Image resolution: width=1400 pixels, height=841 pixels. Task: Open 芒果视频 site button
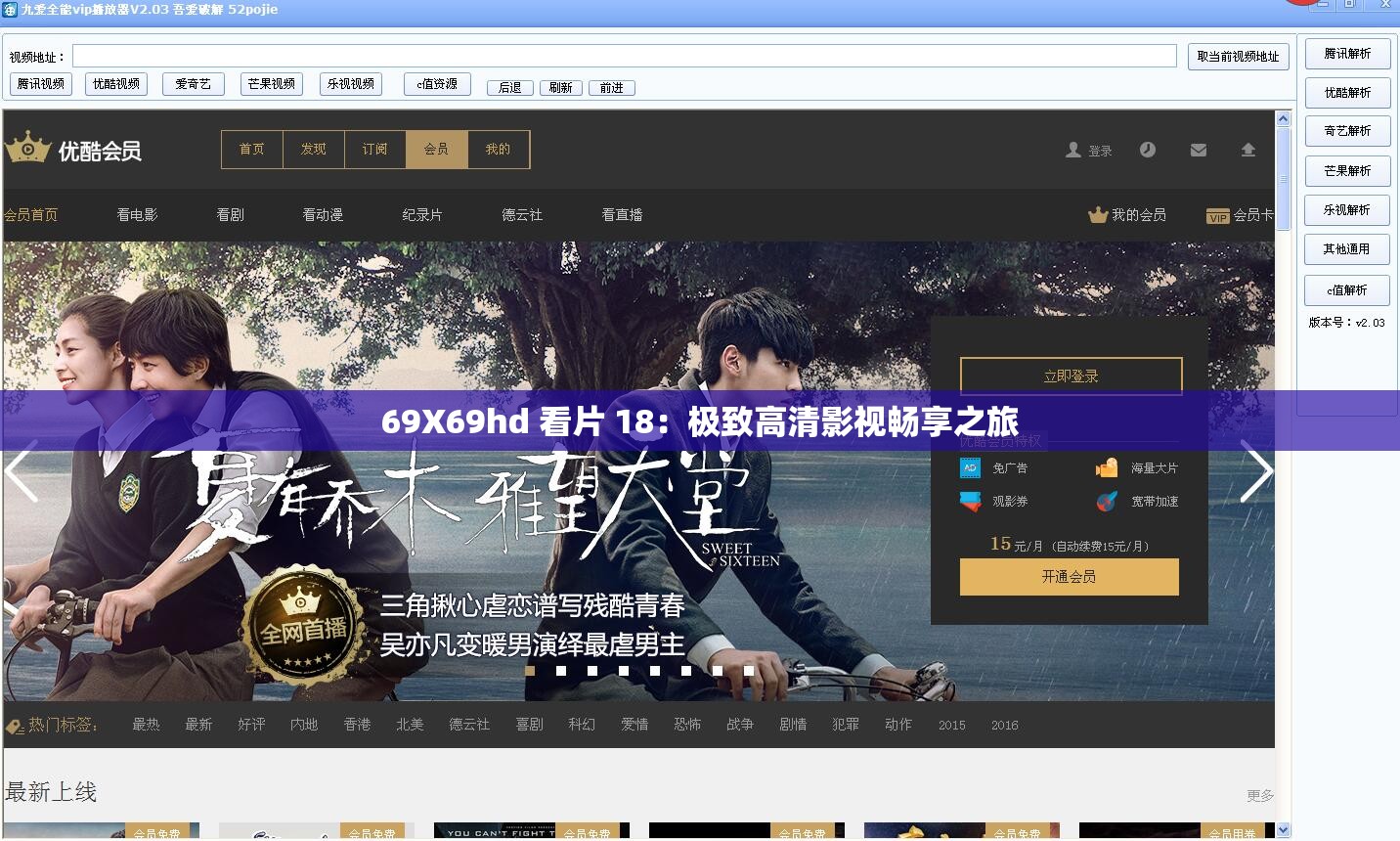pos(272,84)
